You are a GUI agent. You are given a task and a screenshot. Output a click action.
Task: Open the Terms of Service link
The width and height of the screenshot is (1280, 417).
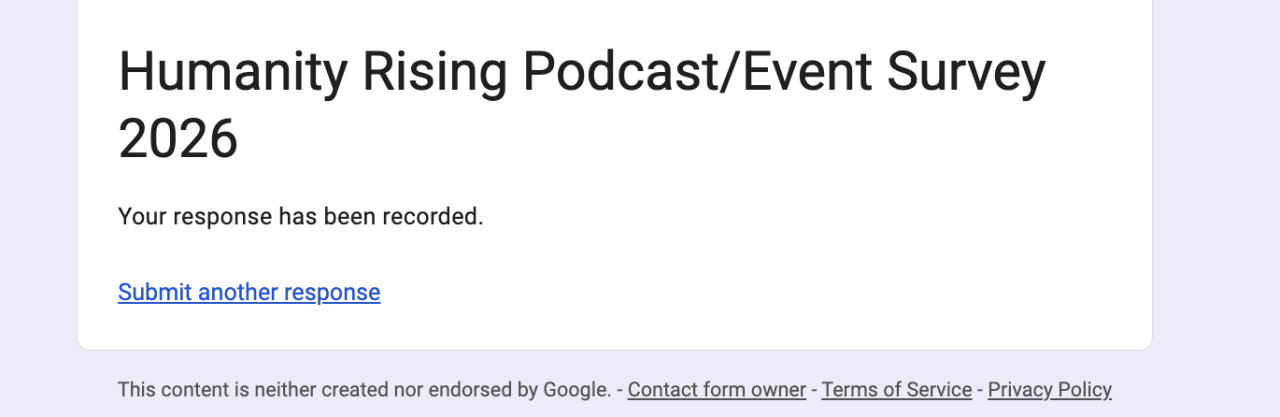[896, 390]
